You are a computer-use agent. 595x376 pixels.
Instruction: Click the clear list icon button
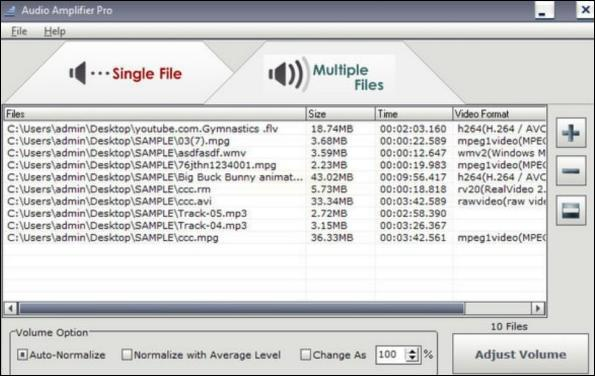click(x=571, y=211)
